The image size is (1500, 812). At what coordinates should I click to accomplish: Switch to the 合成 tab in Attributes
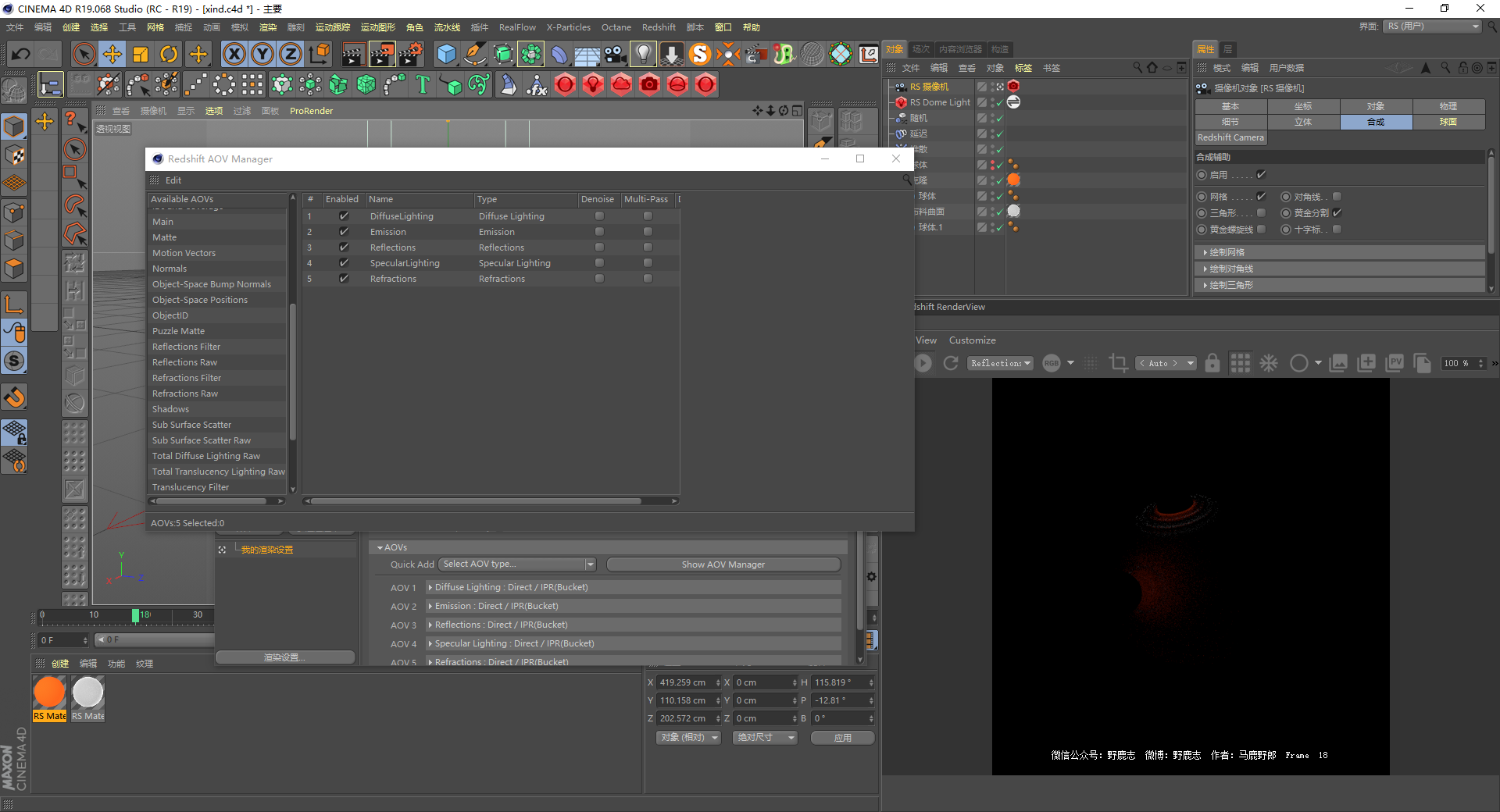tap(1376, 122)
